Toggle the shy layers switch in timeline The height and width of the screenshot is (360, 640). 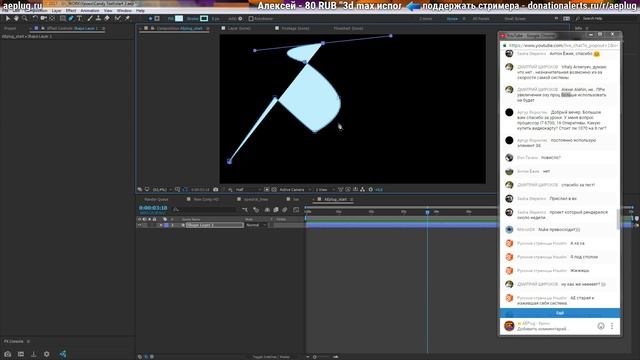(267, 210)
